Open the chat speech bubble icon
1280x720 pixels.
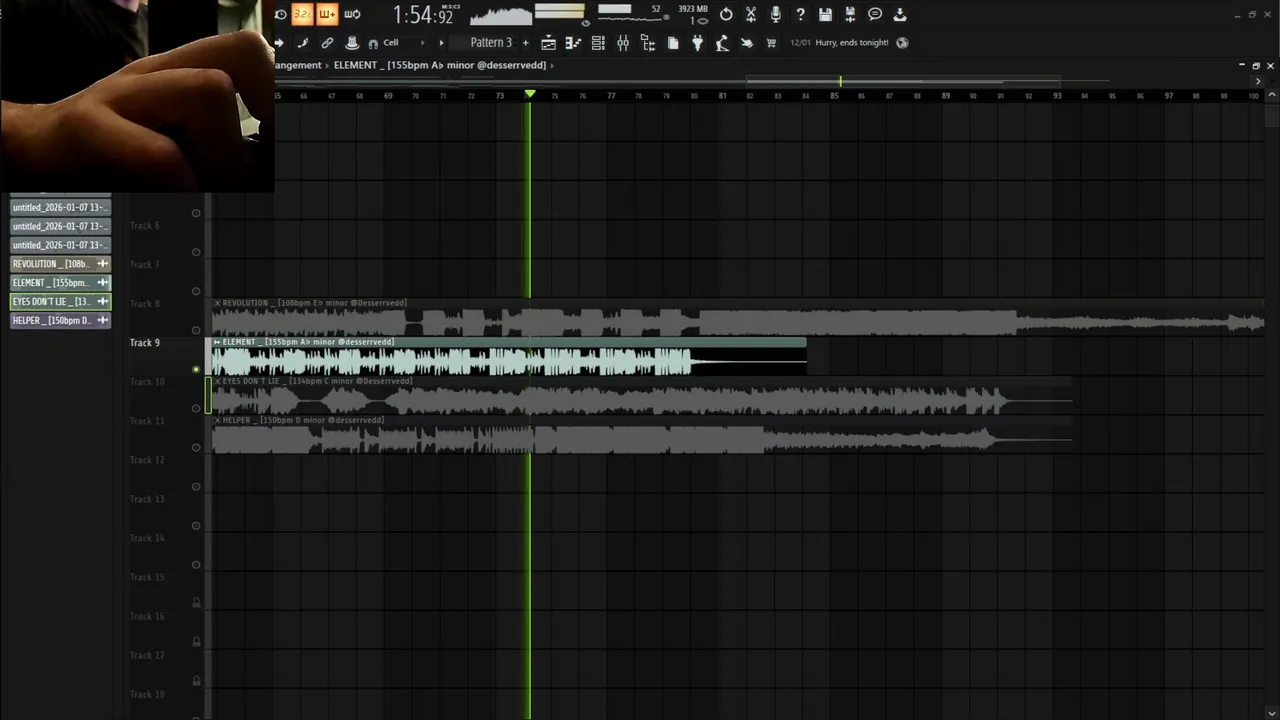pyautogui.click(x=875, y=14)
